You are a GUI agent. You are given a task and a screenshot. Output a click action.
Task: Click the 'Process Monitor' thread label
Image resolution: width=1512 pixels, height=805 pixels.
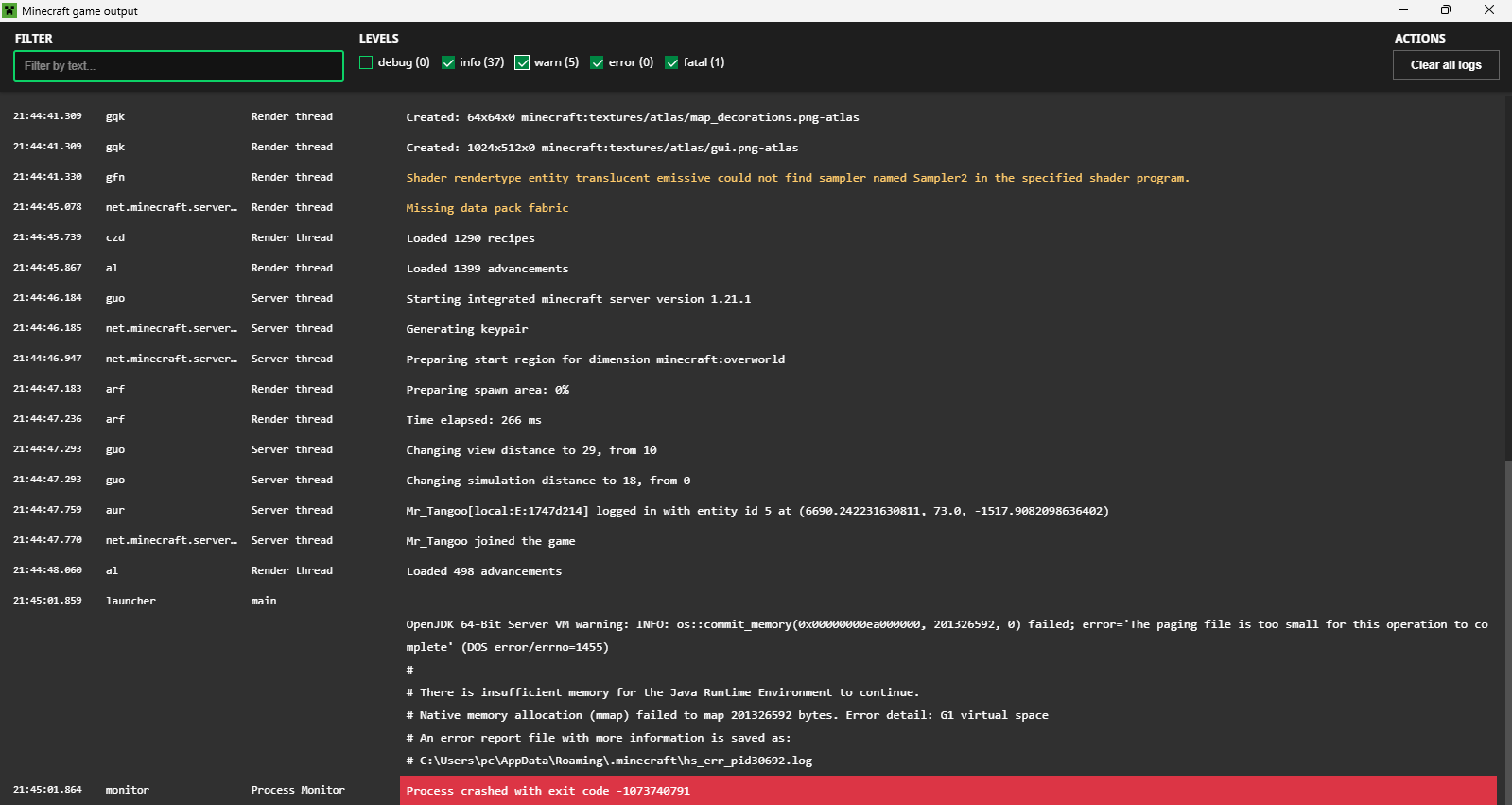click(x=298, y=790)
